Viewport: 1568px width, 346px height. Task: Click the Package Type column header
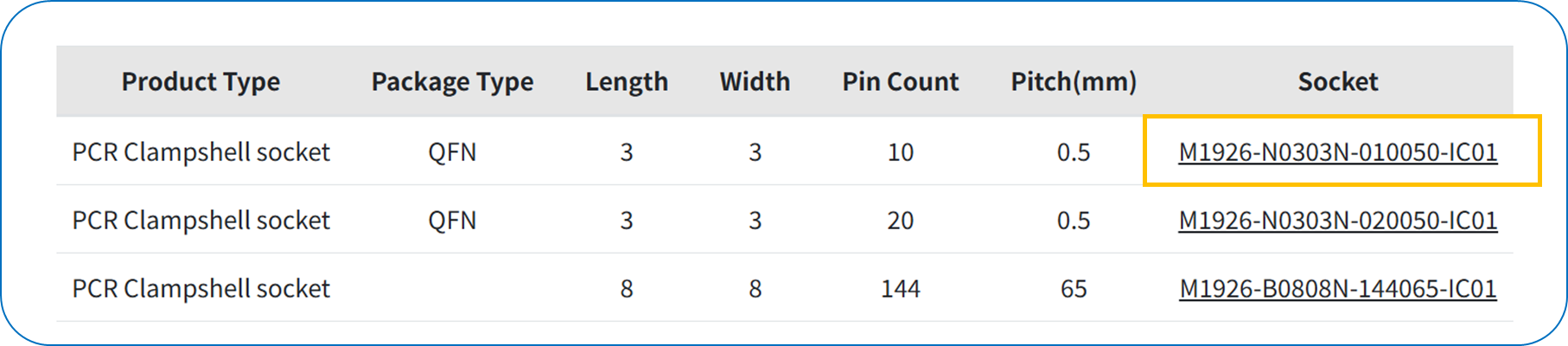click(x=452, y=81)
